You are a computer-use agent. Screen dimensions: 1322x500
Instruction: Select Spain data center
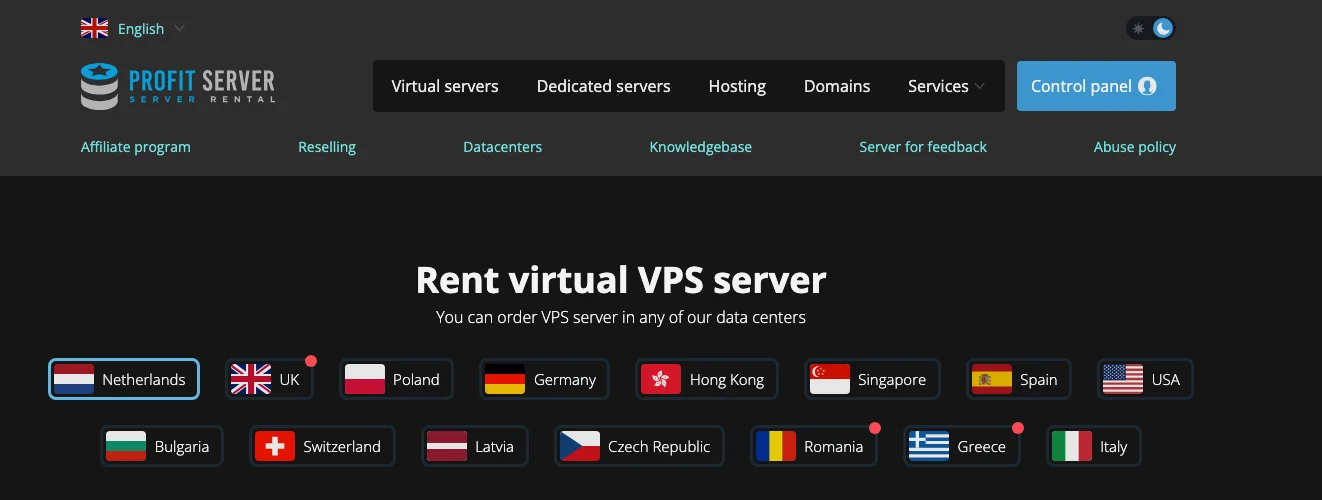[x=1018, y=379]
